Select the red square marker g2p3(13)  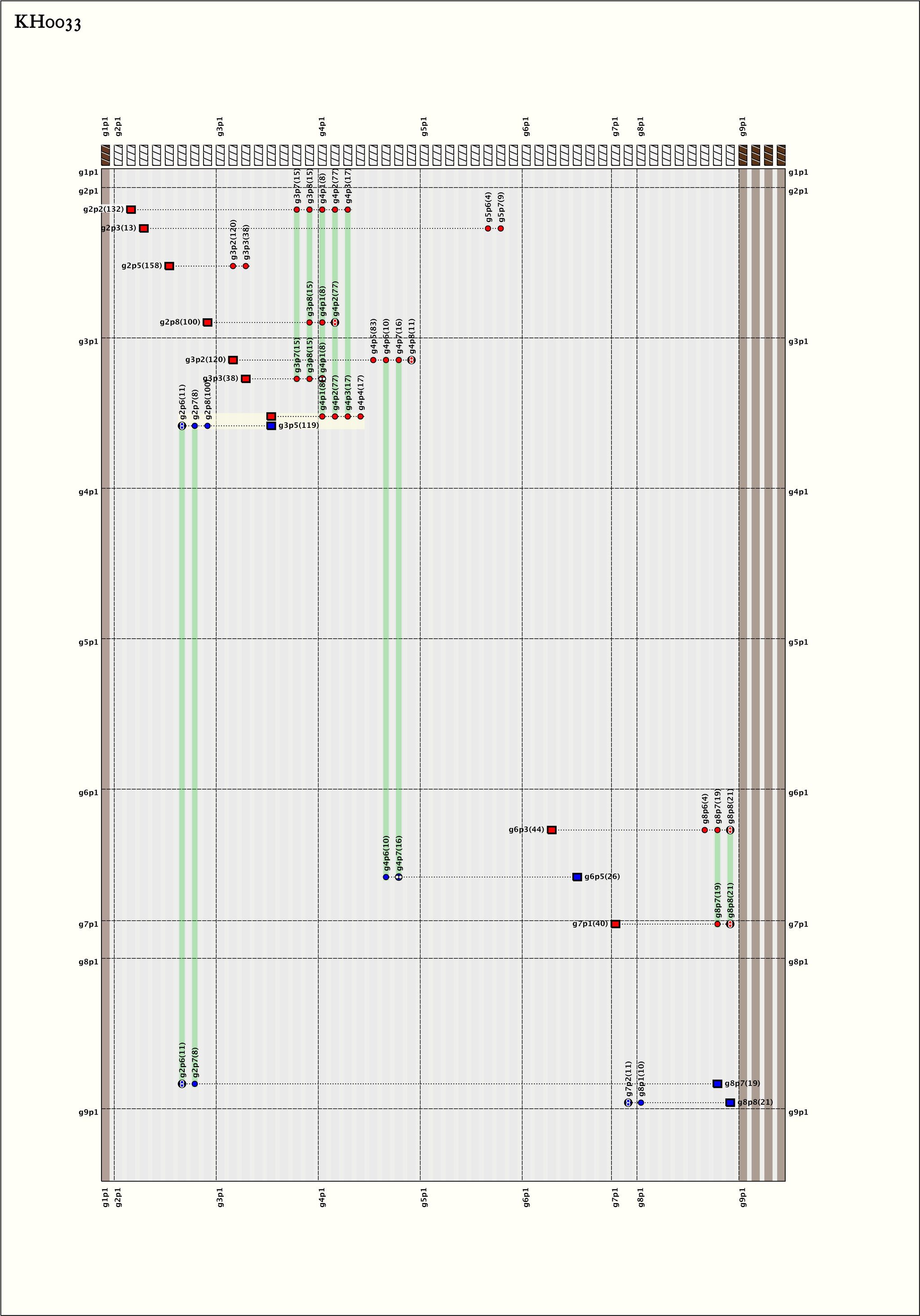coord(144,229)
